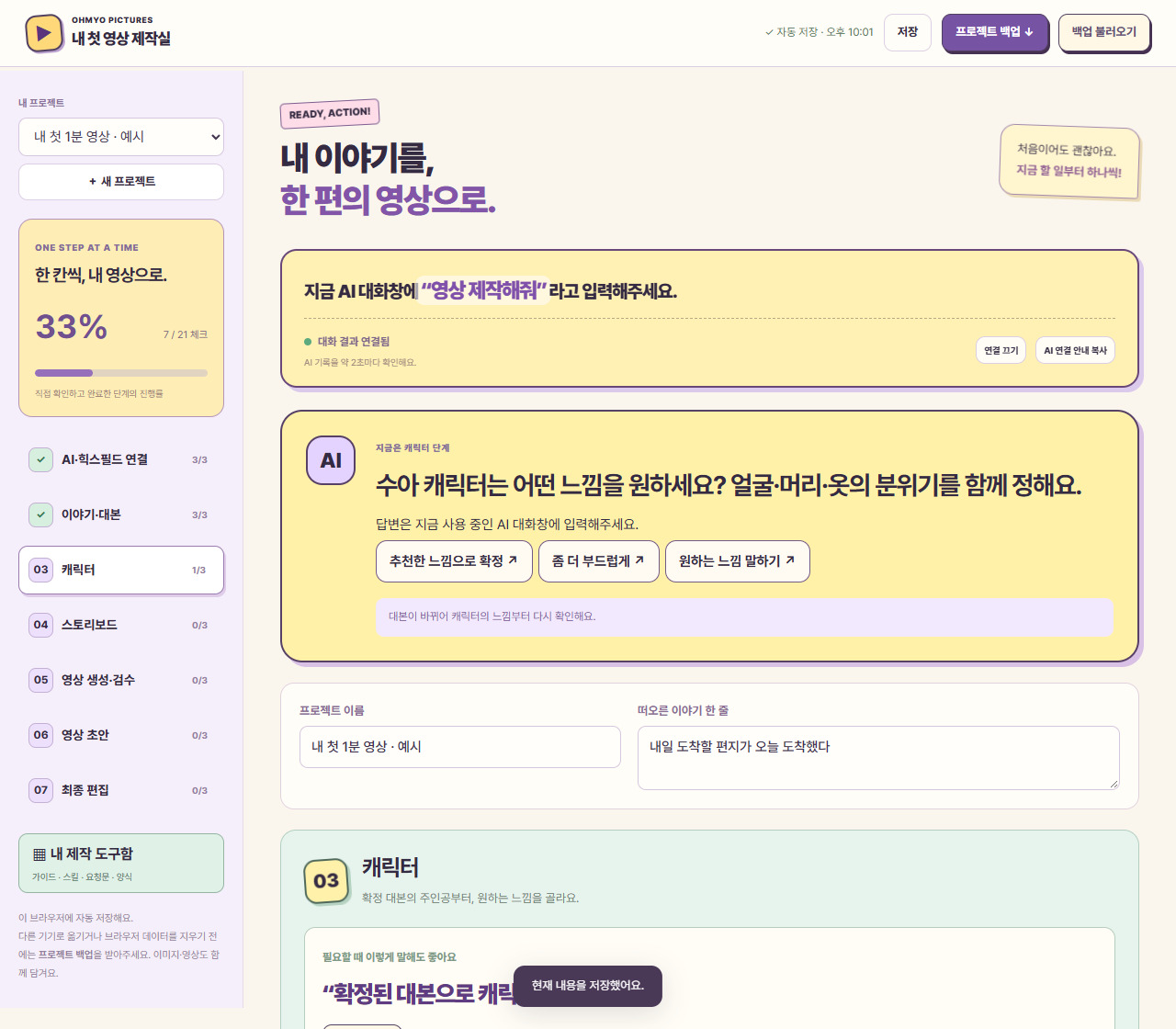Click the large 03 badge in 캐릭터 section

(x=326, y=881)
